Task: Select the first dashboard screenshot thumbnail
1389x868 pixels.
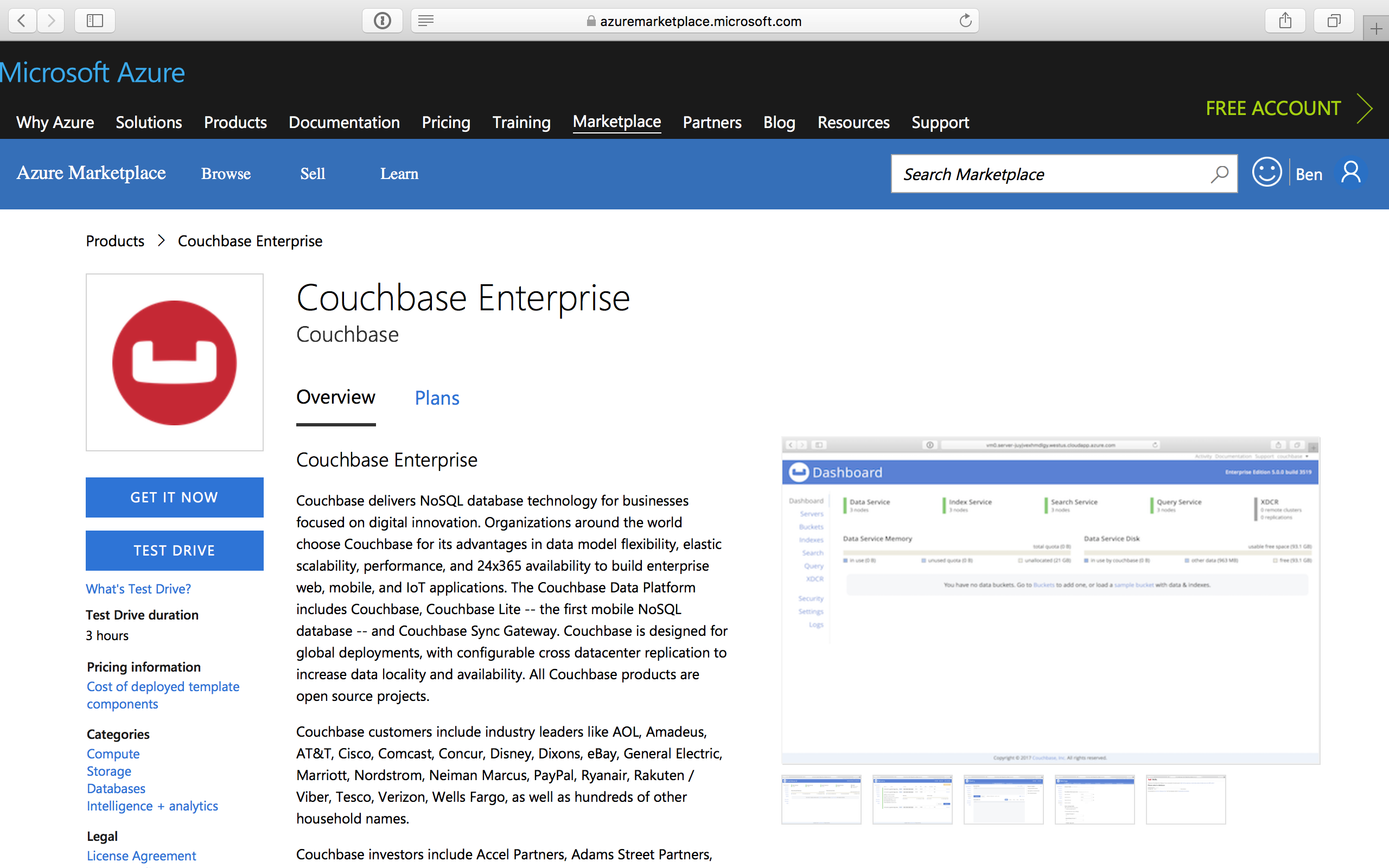Action: tap(821, 799)
